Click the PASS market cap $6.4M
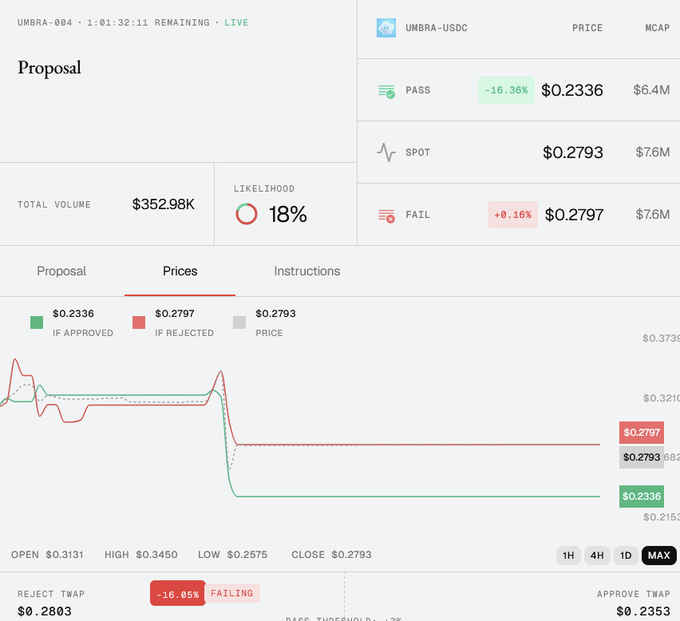The image size is (680, 621). point(651,90)
